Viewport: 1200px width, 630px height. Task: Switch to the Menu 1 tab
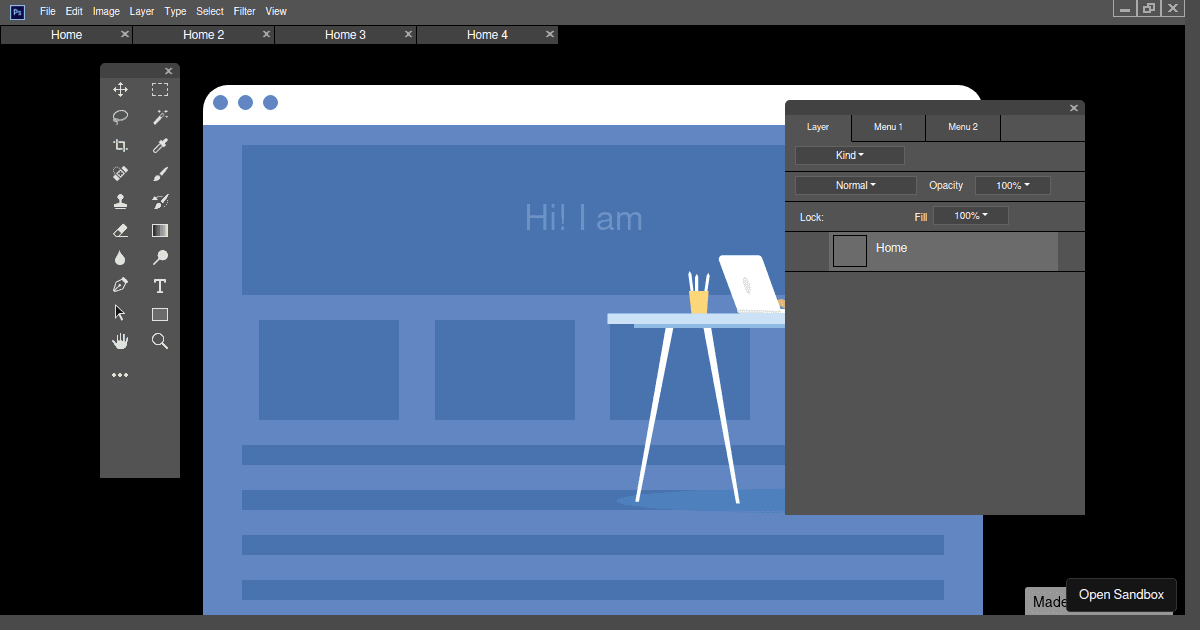(x=888, y=126)
